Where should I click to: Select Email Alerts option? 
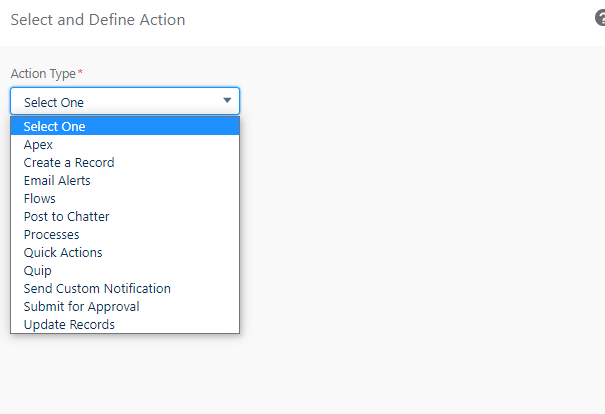(125, 181)
